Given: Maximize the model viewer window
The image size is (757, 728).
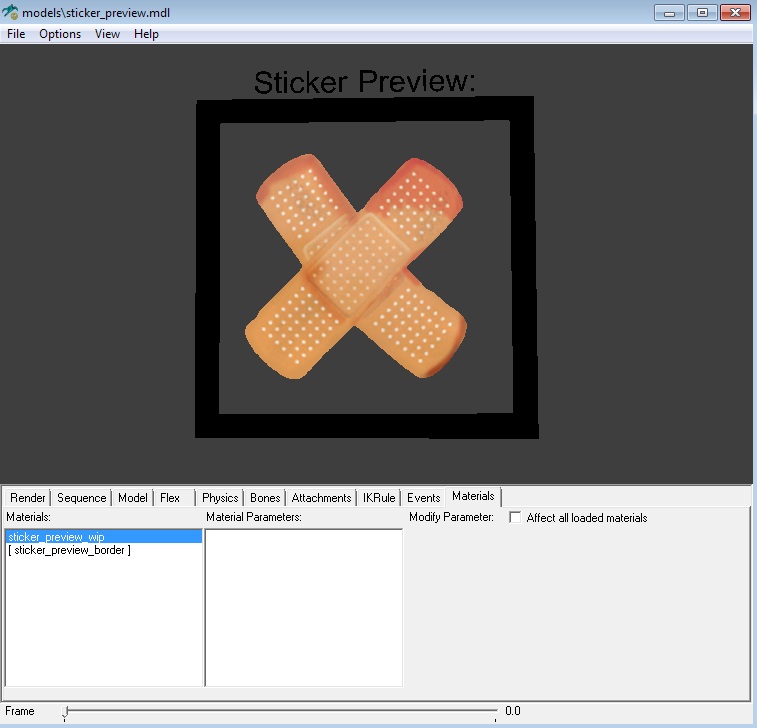Looking at the screenshot, I should click(702, 13).
